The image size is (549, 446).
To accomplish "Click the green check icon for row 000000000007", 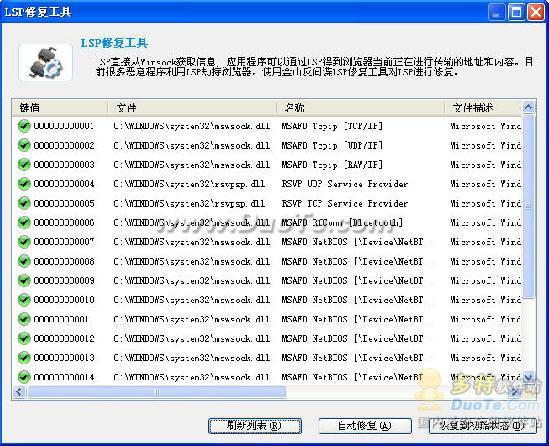I will [24, 242].
